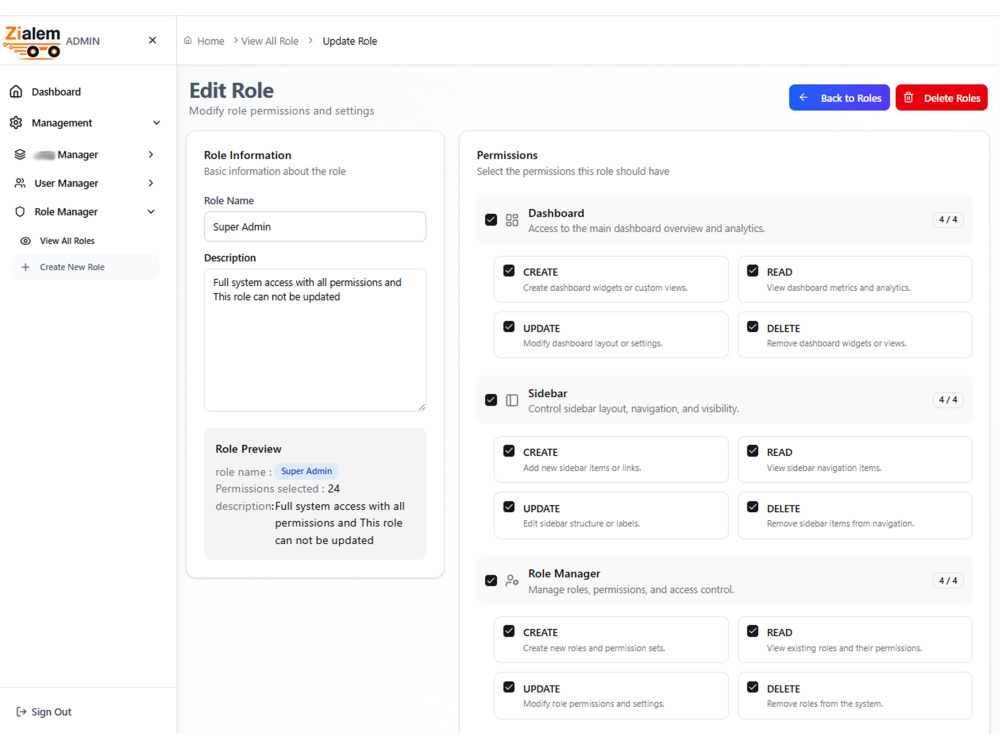Uncheck Sidebar DELETE permission
This screenshot has width=1000, height=750.
(x=753, y=507)
